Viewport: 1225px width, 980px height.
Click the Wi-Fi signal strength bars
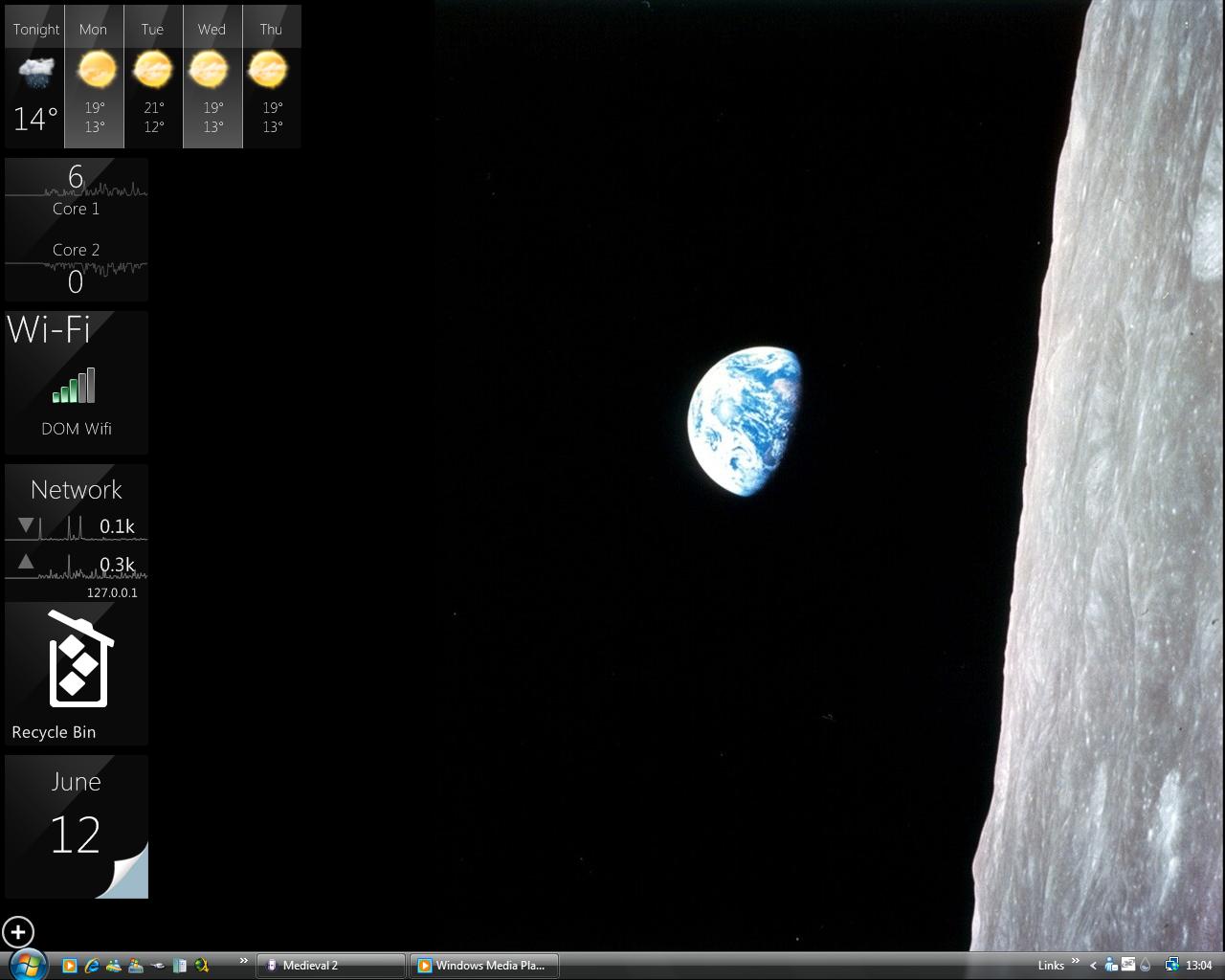tap(75, 385)
